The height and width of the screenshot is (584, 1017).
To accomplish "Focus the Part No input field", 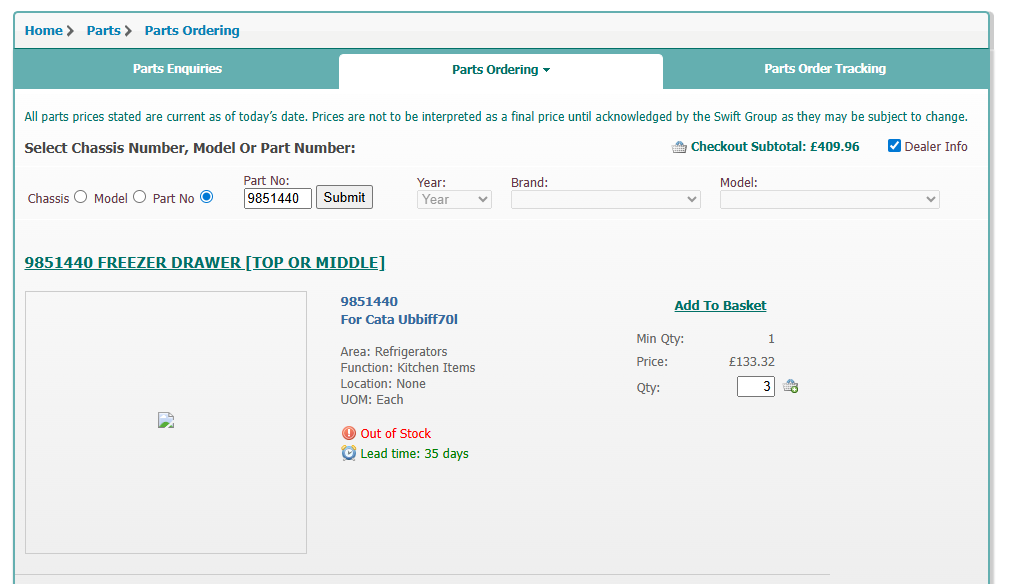I will coord(278,198).
